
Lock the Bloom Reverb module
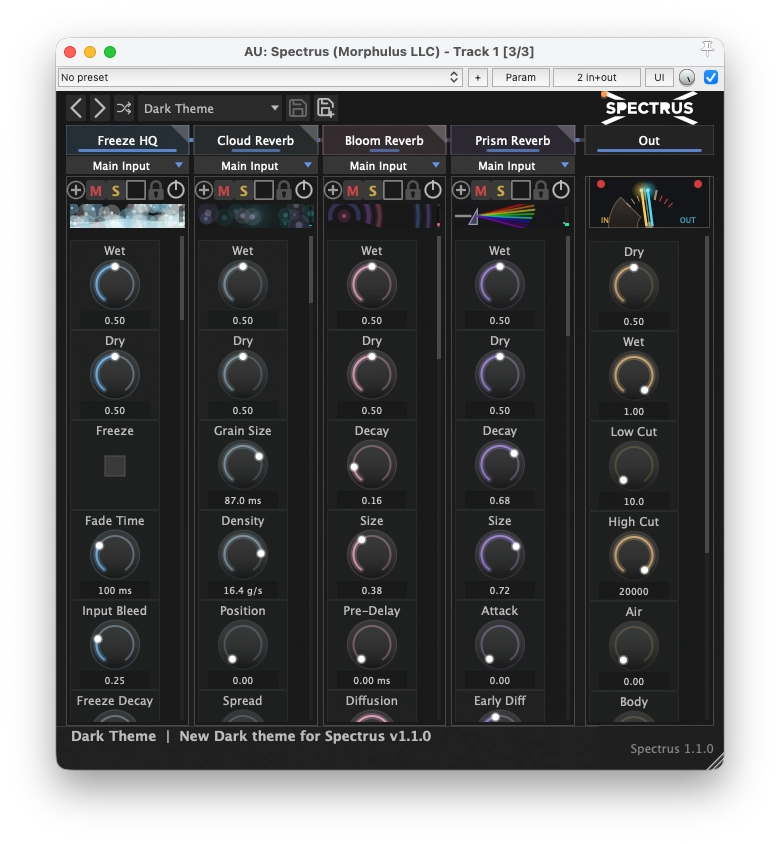pos(412,190)
